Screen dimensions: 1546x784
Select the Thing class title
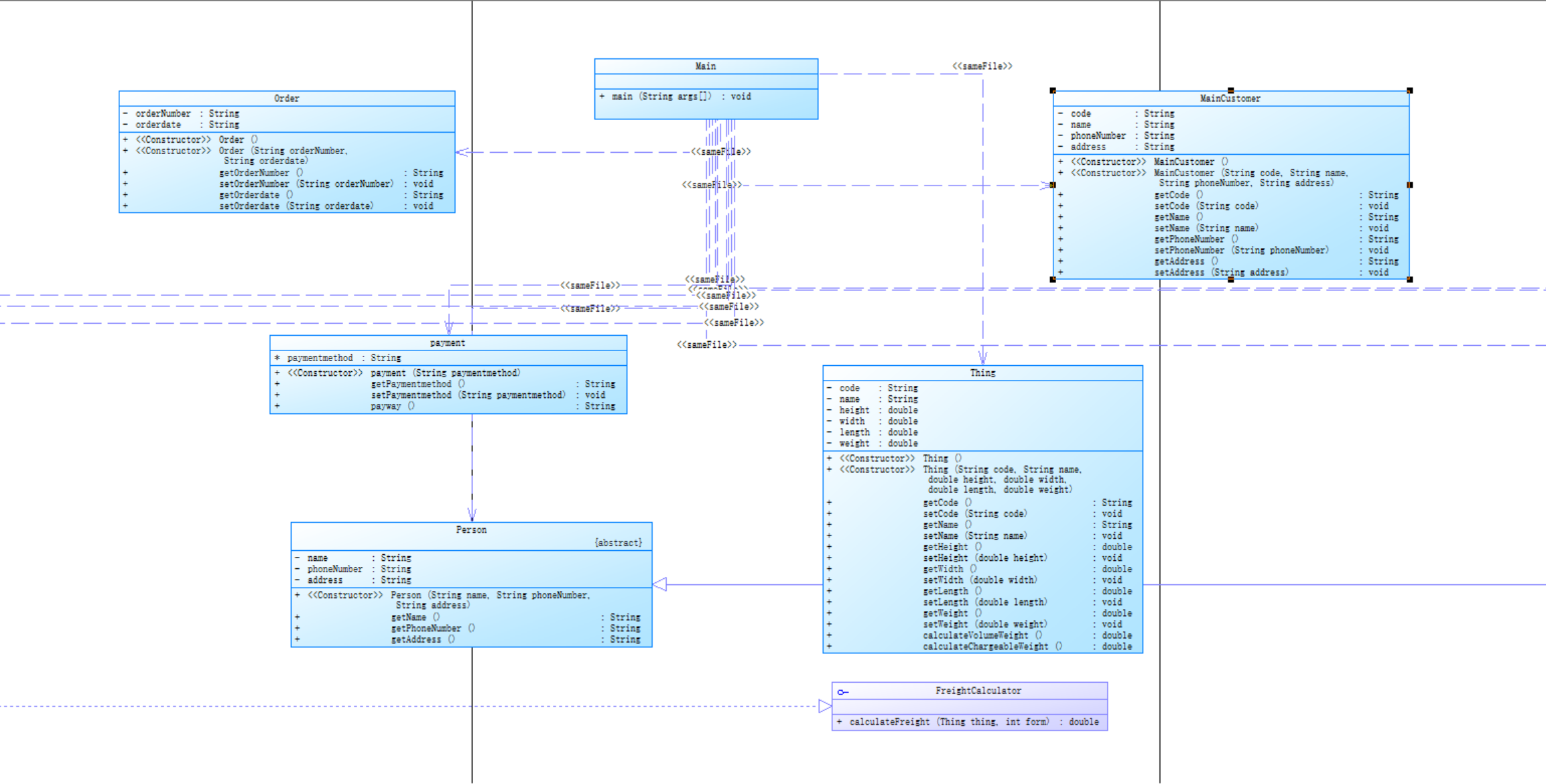tap(982, 373)
